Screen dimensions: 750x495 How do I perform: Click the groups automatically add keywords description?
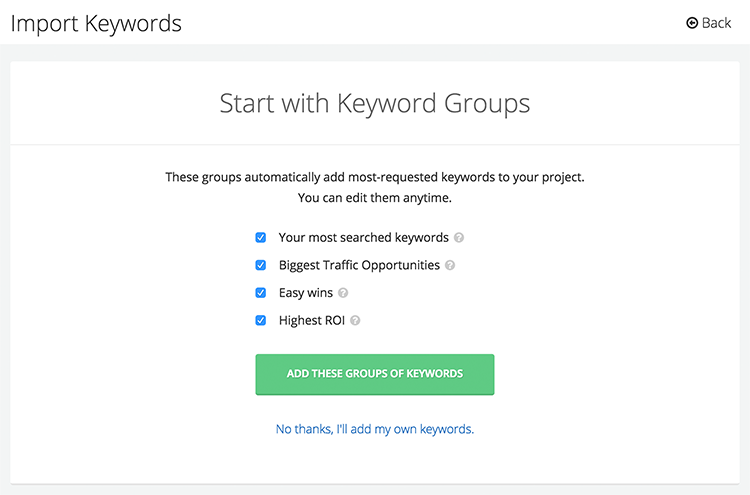click(x=375, y=177)
